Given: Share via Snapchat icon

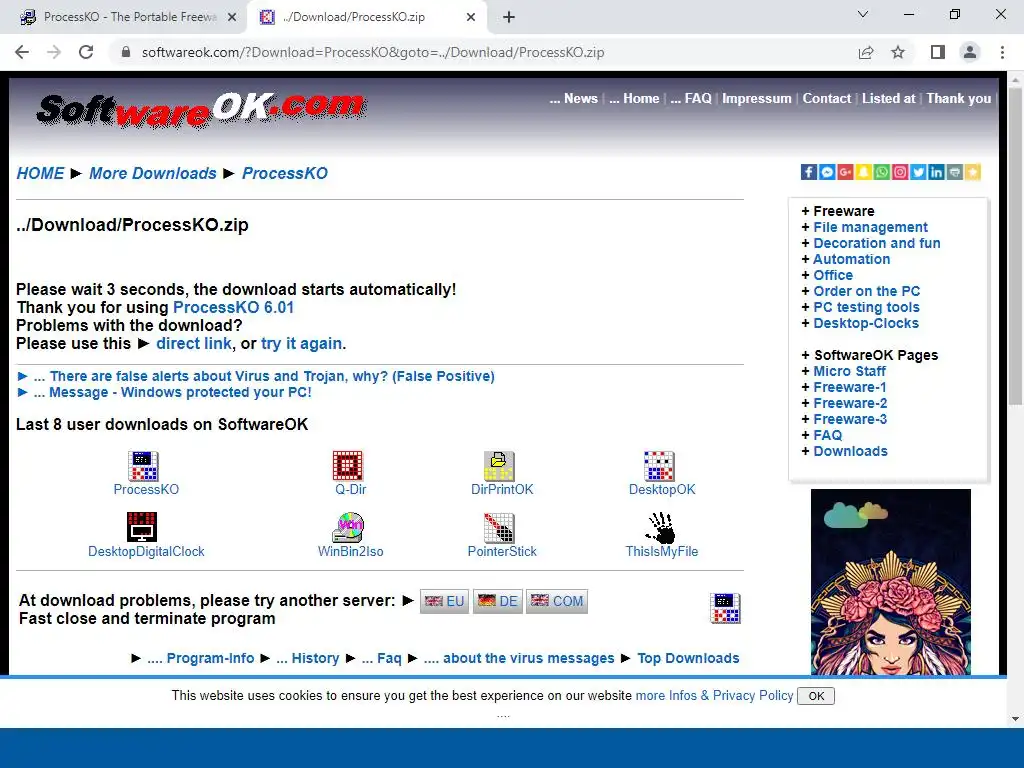Looking at the screenshot, I should (863, 172).
